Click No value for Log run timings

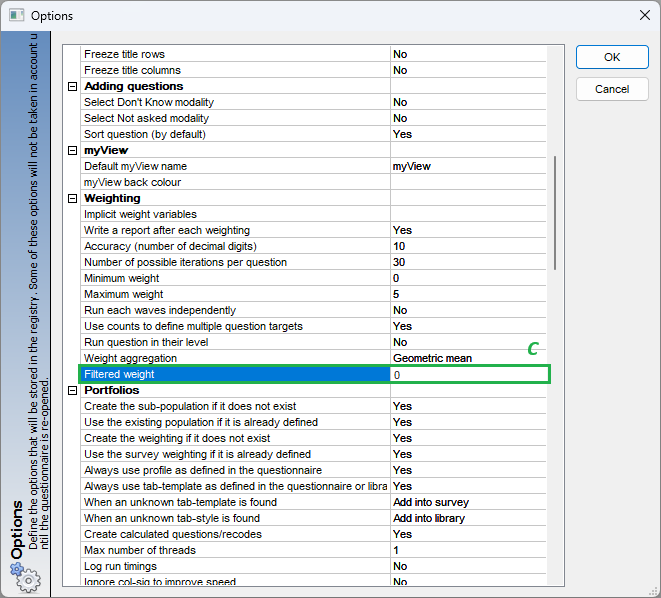coord(400,566)
